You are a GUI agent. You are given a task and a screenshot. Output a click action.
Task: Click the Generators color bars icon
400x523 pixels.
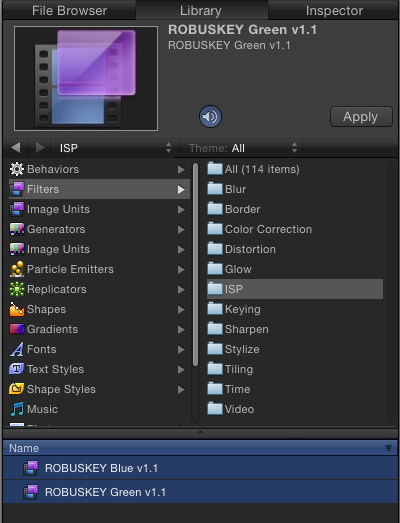(x=17, y=229)
